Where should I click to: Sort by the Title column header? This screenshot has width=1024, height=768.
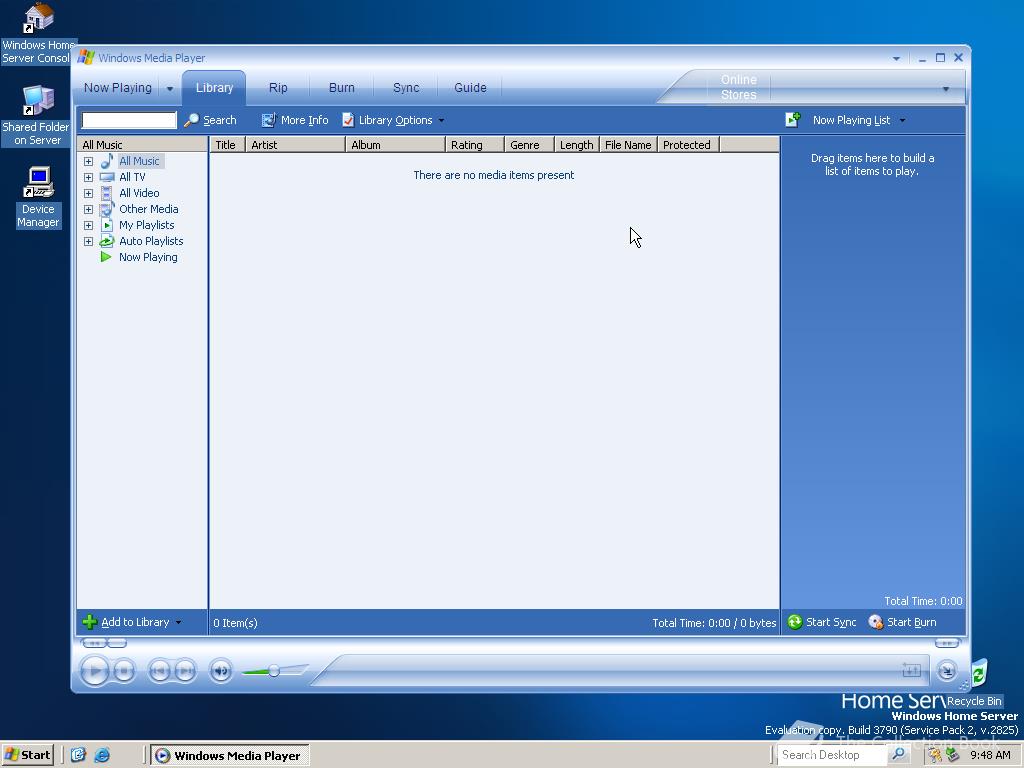click(x=227, y=145)
